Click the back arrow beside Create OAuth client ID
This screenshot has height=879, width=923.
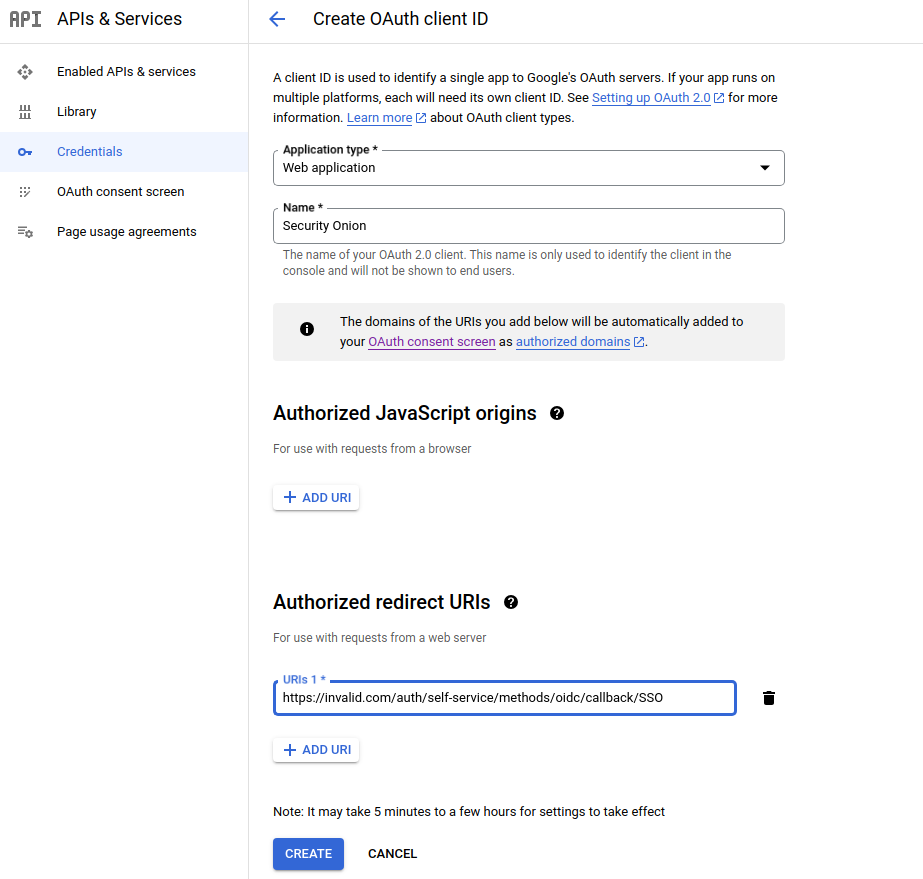[277, 19]
